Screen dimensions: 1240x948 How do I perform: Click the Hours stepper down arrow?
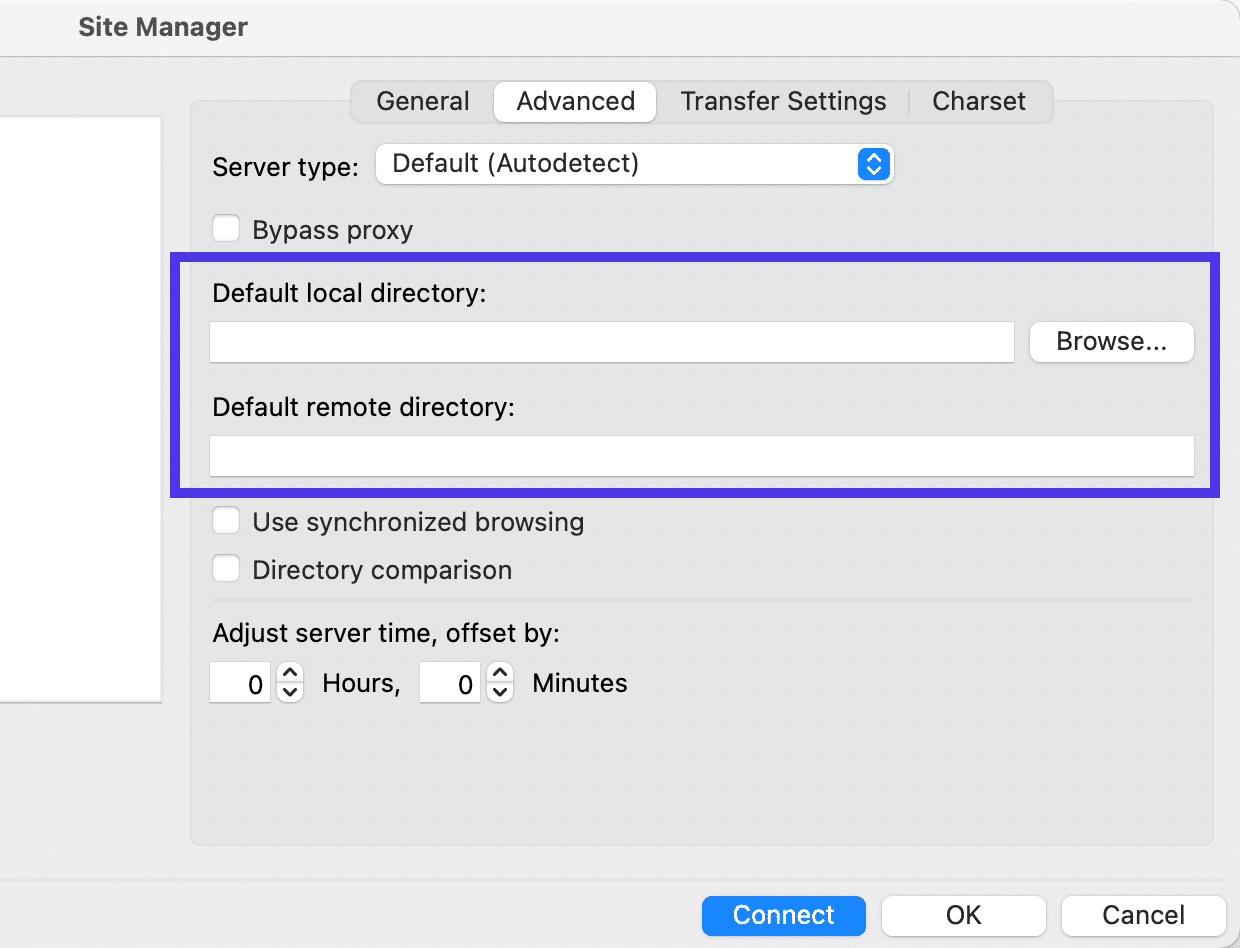289,691
